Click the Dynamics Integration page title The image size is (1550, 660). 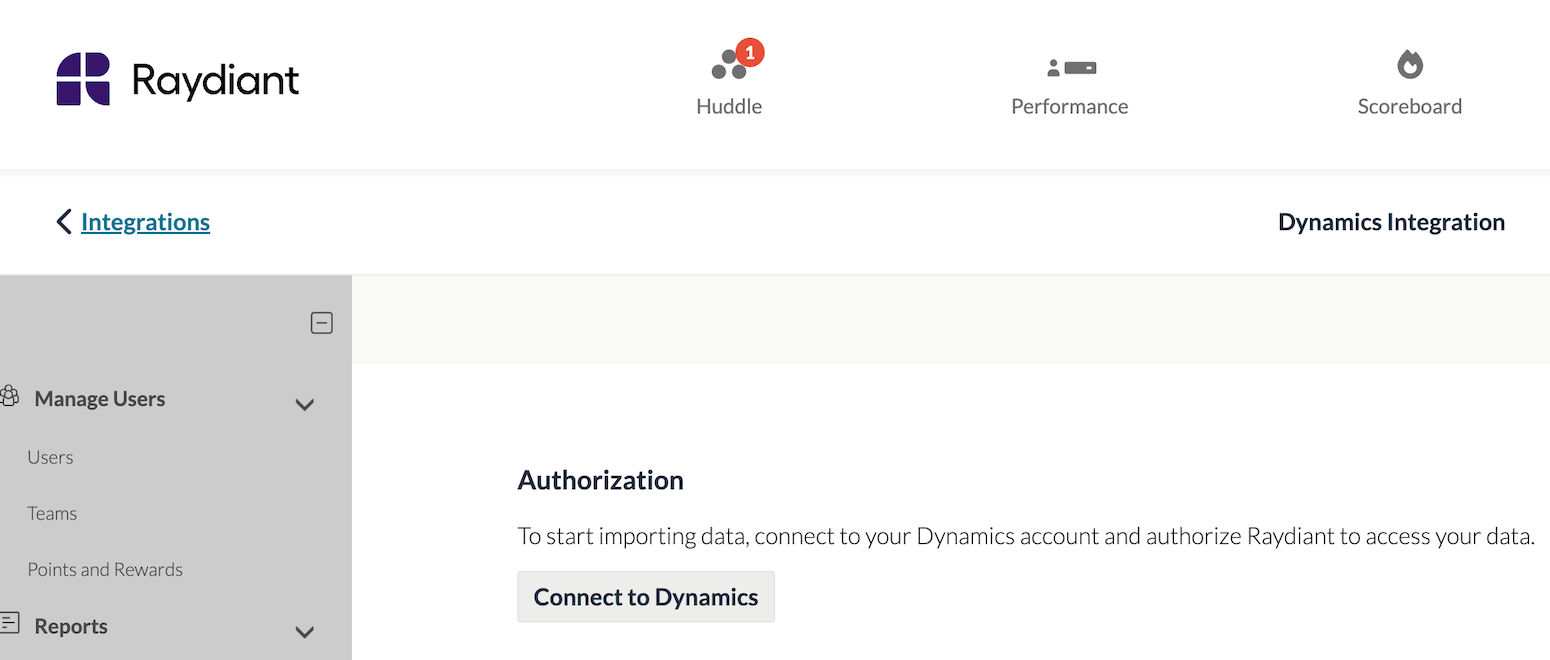point(1391,222)
